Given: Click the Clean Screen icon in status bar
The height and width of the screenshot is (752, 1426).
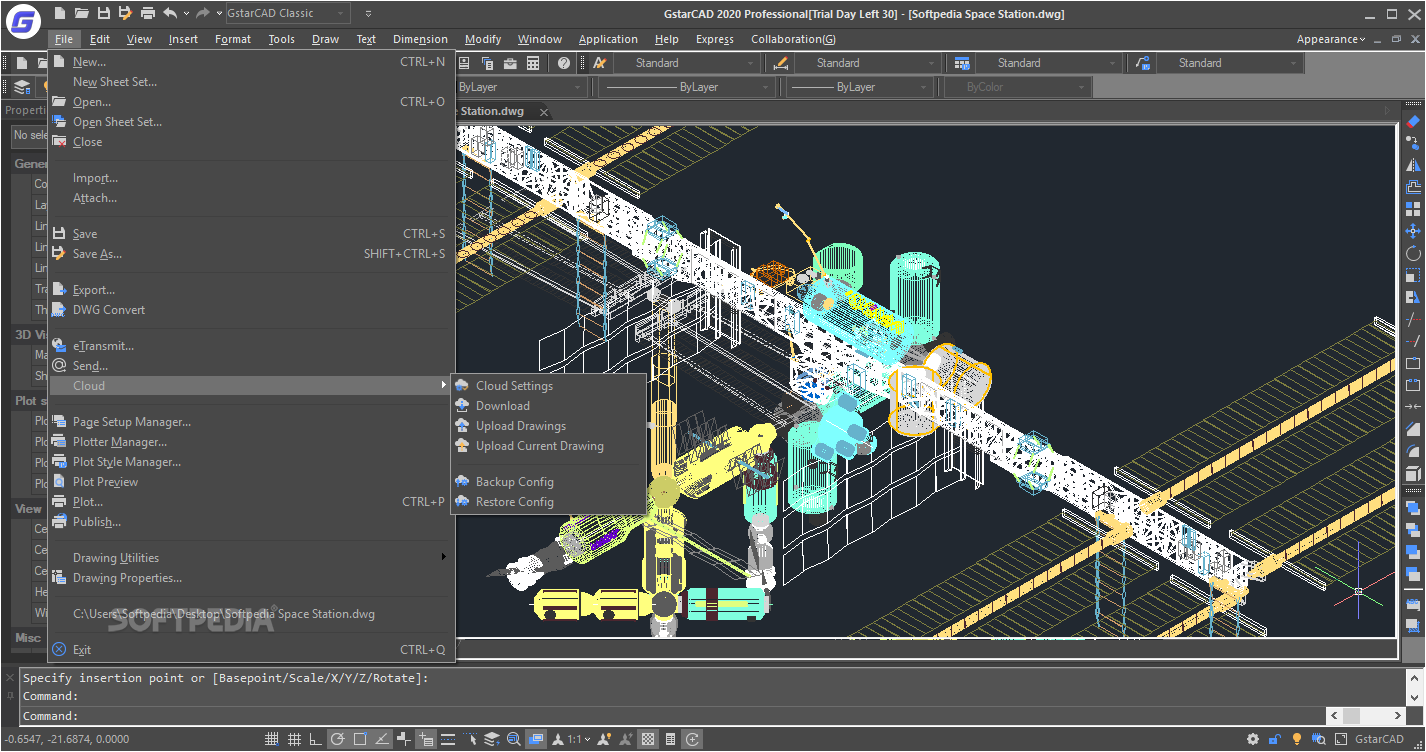Looking at the screenshot, I should (1341, 739).
